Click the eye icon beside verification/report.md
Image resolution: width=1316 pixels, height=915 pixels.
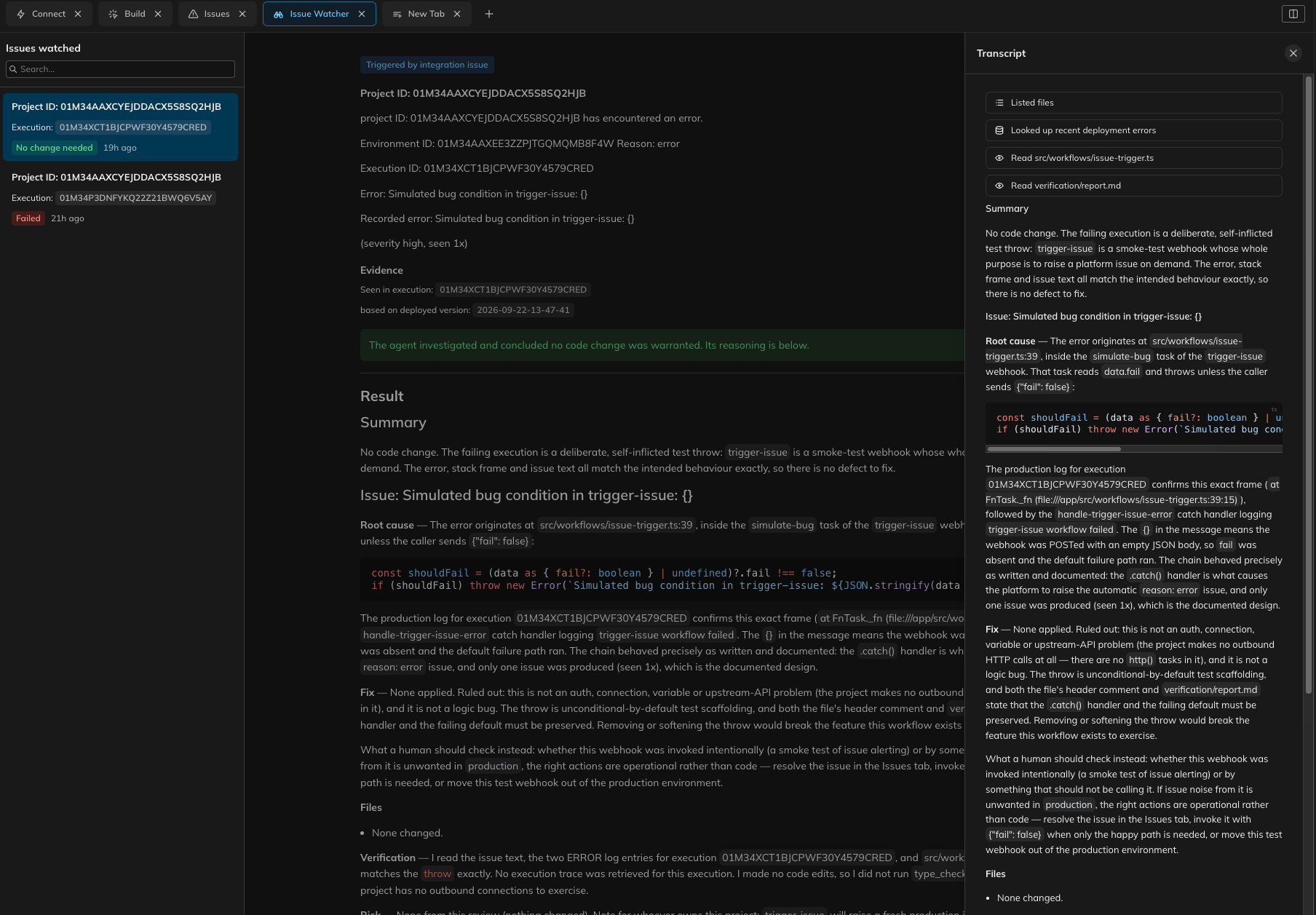click(999, 186)
